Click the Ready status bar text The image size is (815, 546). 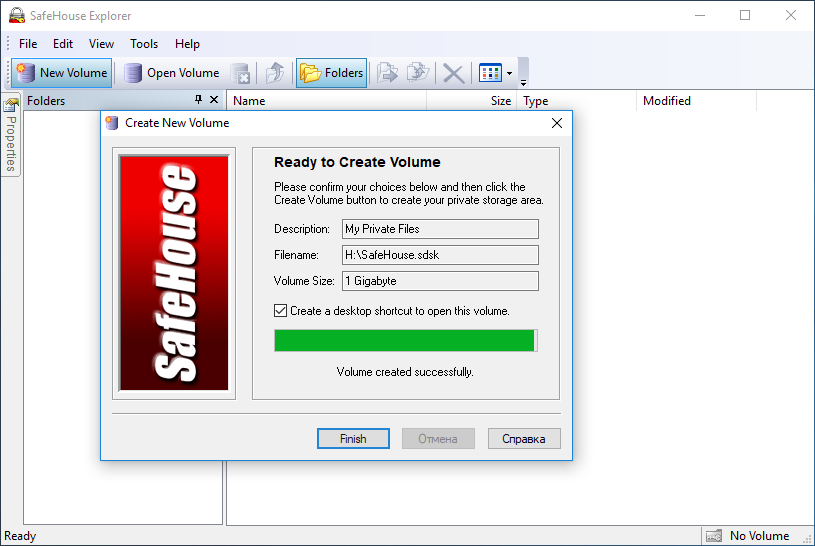(x=20, y=536)
